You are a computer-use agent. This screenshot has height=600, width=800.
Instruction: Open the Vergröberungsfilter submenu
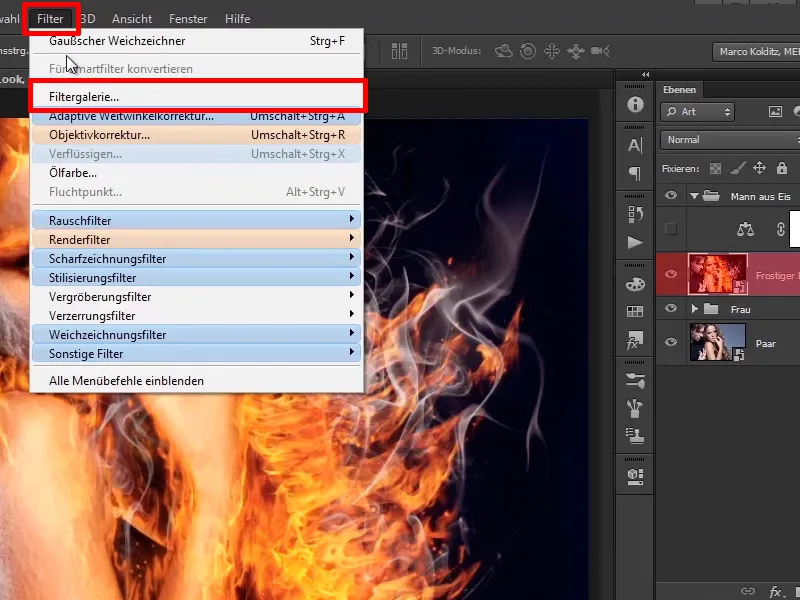[196, 296]
